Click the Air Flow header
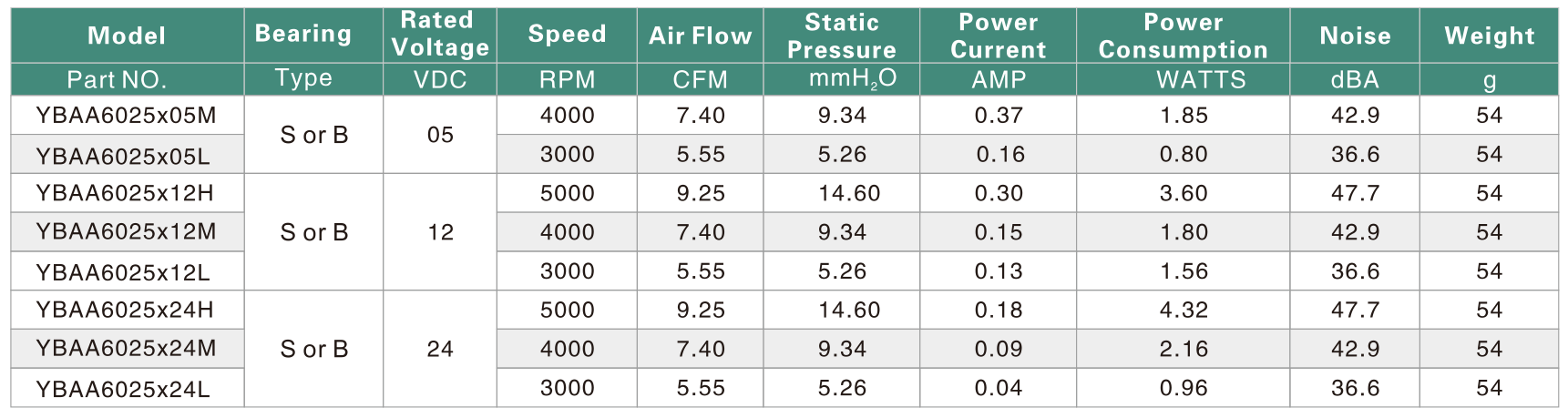 pos(700,36)
